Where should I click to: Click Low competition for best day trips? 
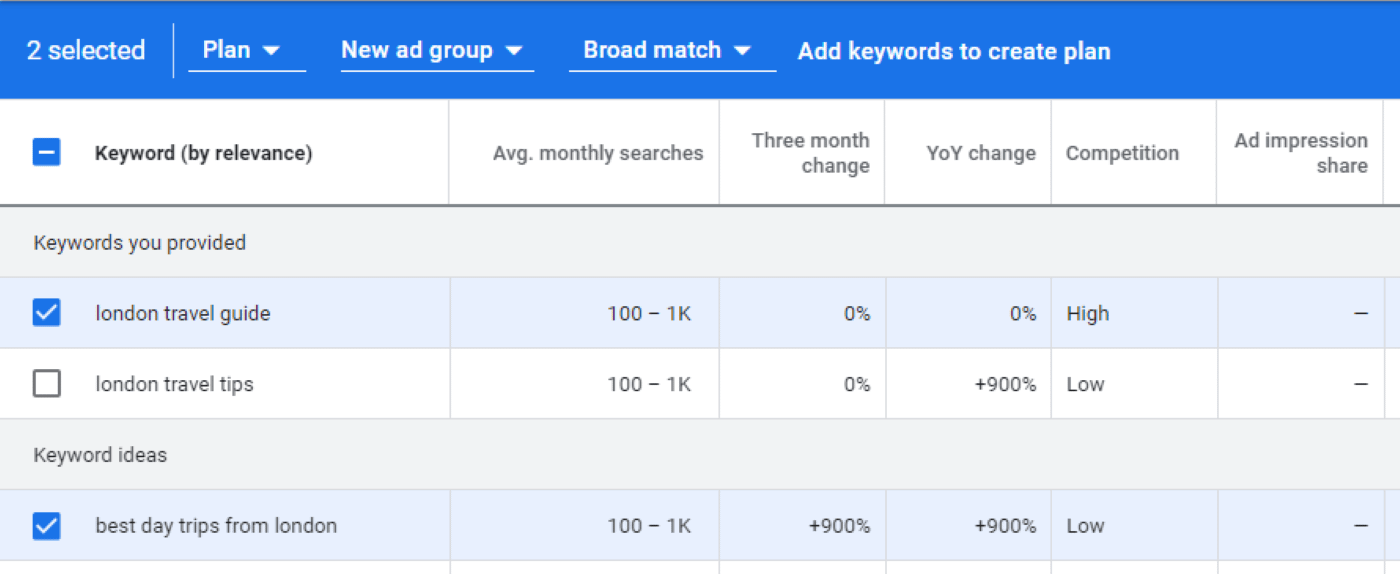(1085, 526)
